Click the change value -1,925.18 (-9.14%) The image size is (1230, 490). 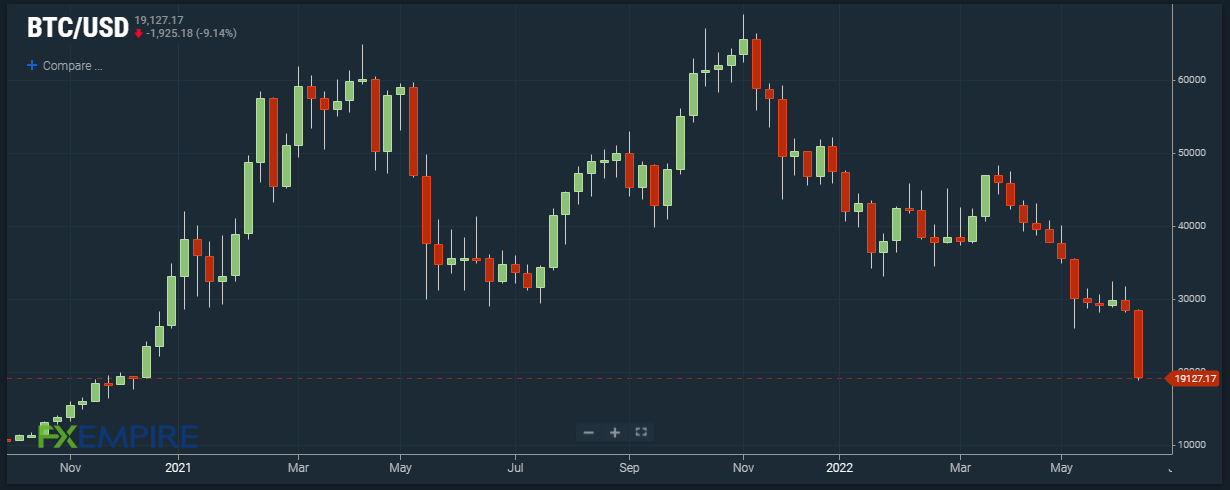191,32
